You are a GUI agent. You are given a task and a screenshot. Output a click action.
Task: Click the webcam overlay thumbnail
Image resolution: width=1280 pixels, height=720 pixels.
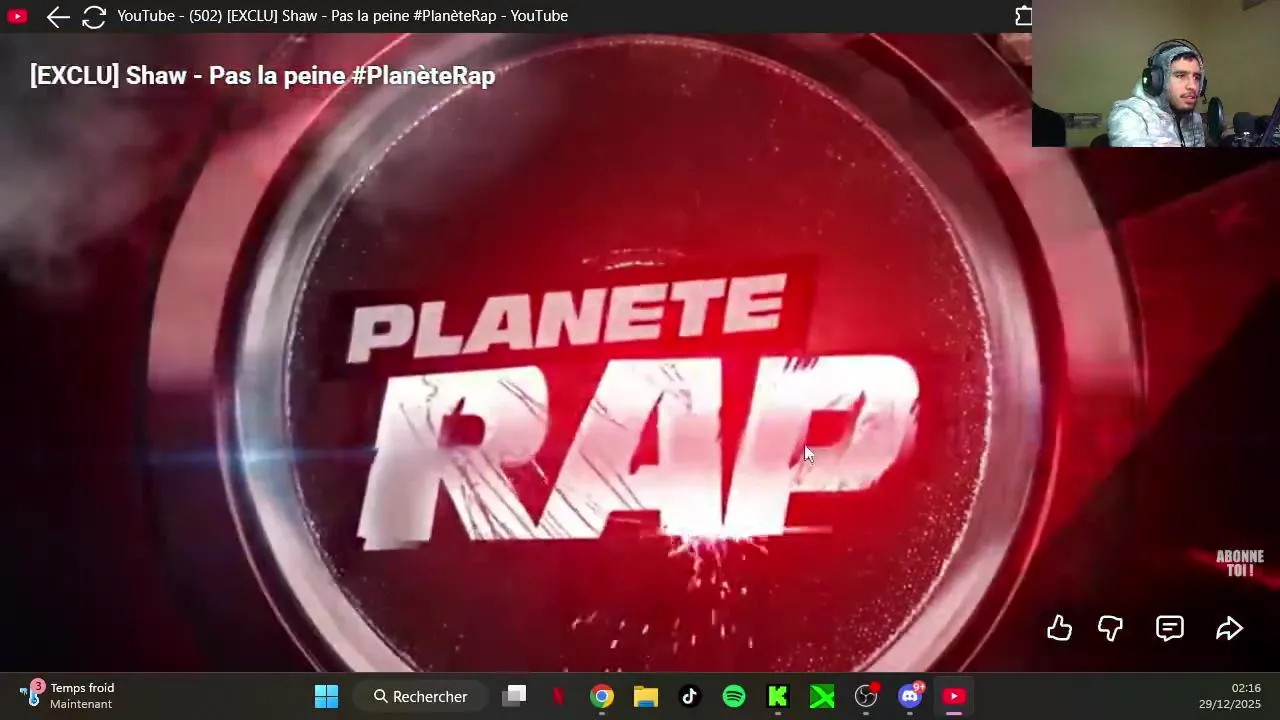coord(1156,74)
